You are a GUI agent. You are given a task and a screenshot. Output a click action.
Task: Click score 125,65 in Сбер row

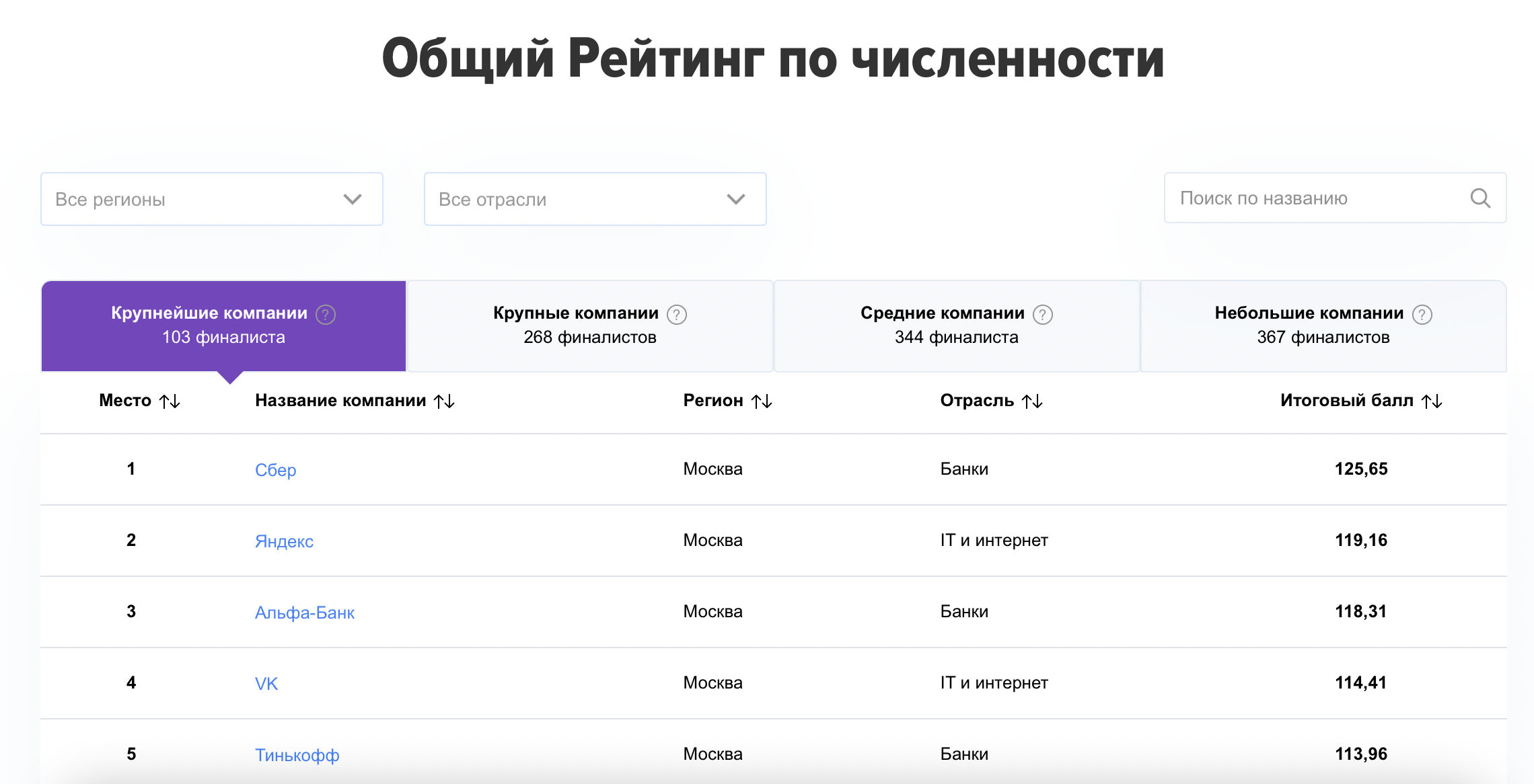point(1361,469)
